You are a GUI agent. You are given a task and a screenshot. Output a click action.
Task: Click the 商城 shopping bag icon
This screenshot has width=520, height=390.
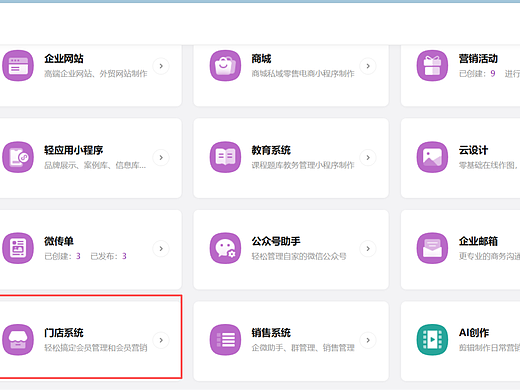tap(225, 66)
